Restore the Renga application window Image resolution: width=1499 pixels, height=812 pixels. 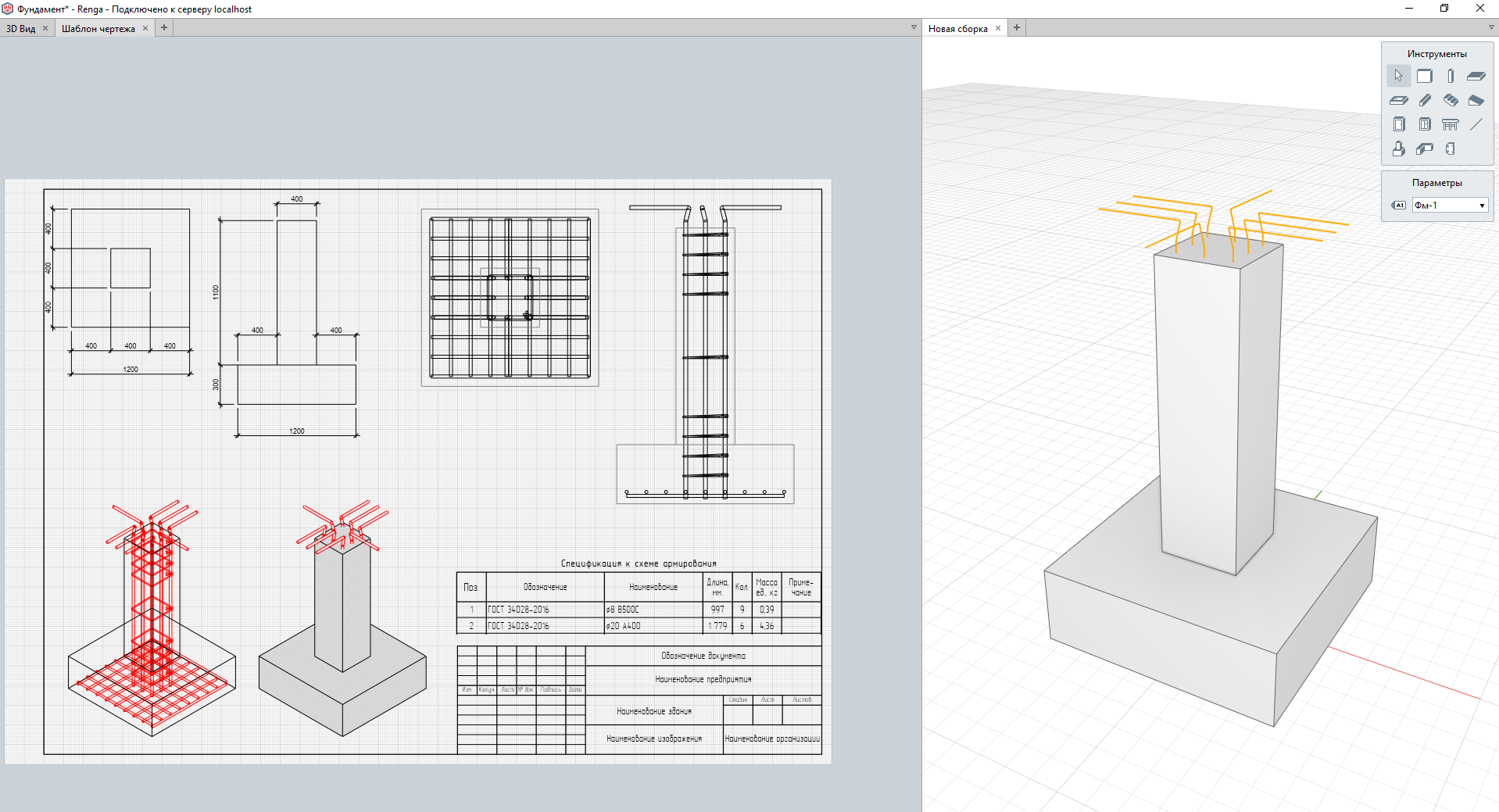click(x=1444, y=9)
